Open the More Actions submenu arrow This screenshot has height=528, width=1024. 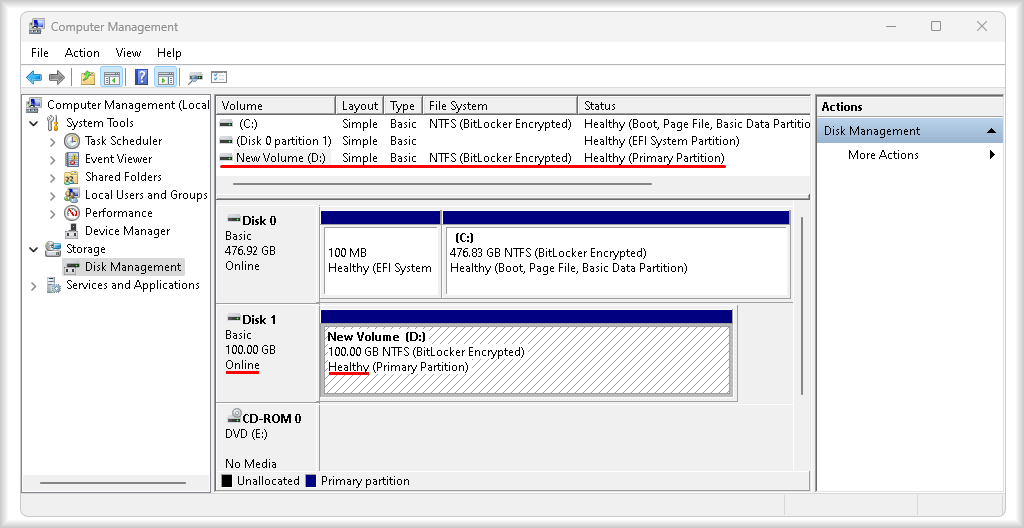(x=992, y=155)
